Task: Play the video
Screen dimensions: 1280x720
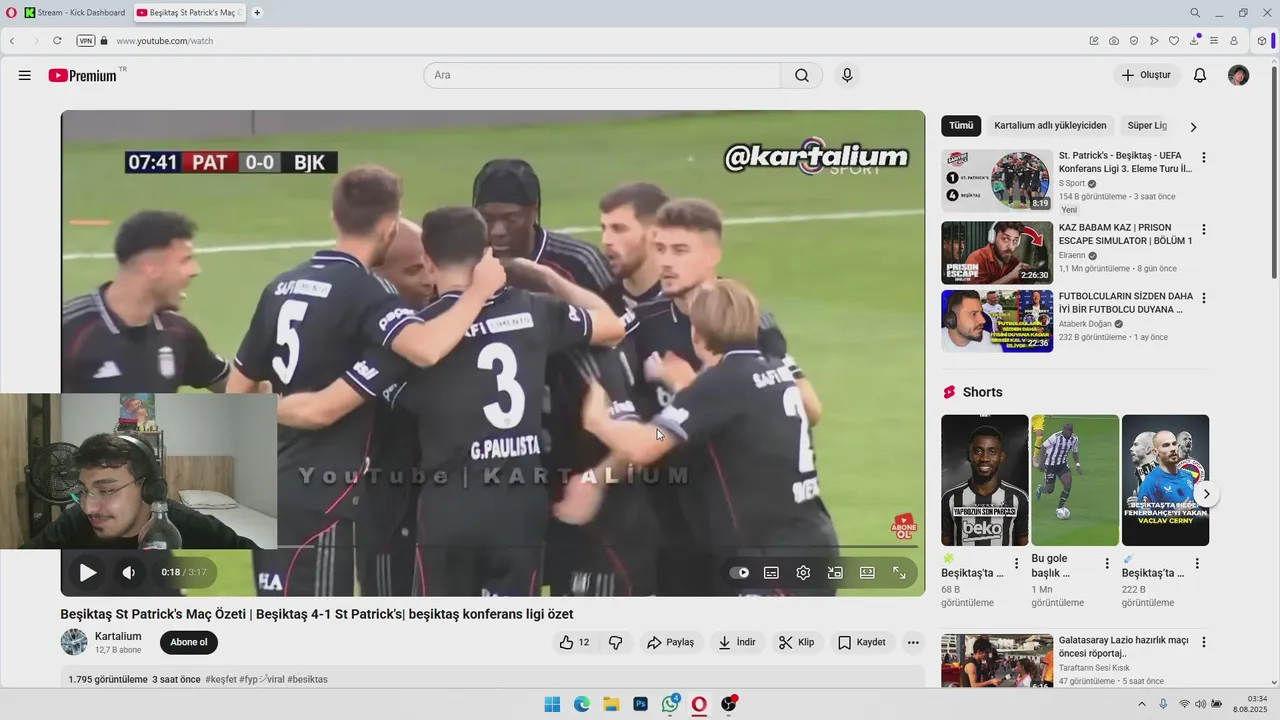Action: point(88,573)
